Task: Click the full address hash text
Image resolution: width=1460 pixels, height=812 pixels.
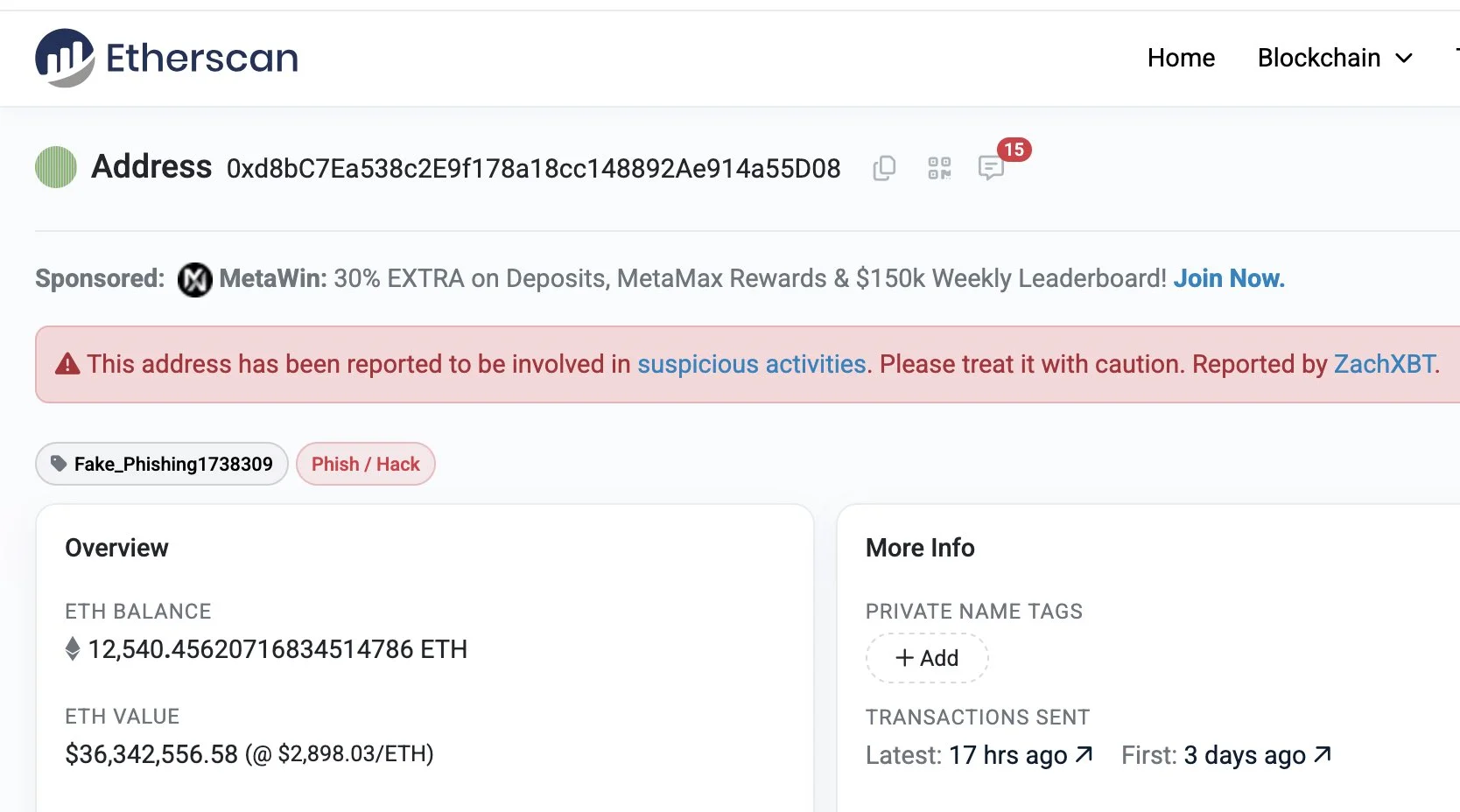Action: [x=533, y=168]
